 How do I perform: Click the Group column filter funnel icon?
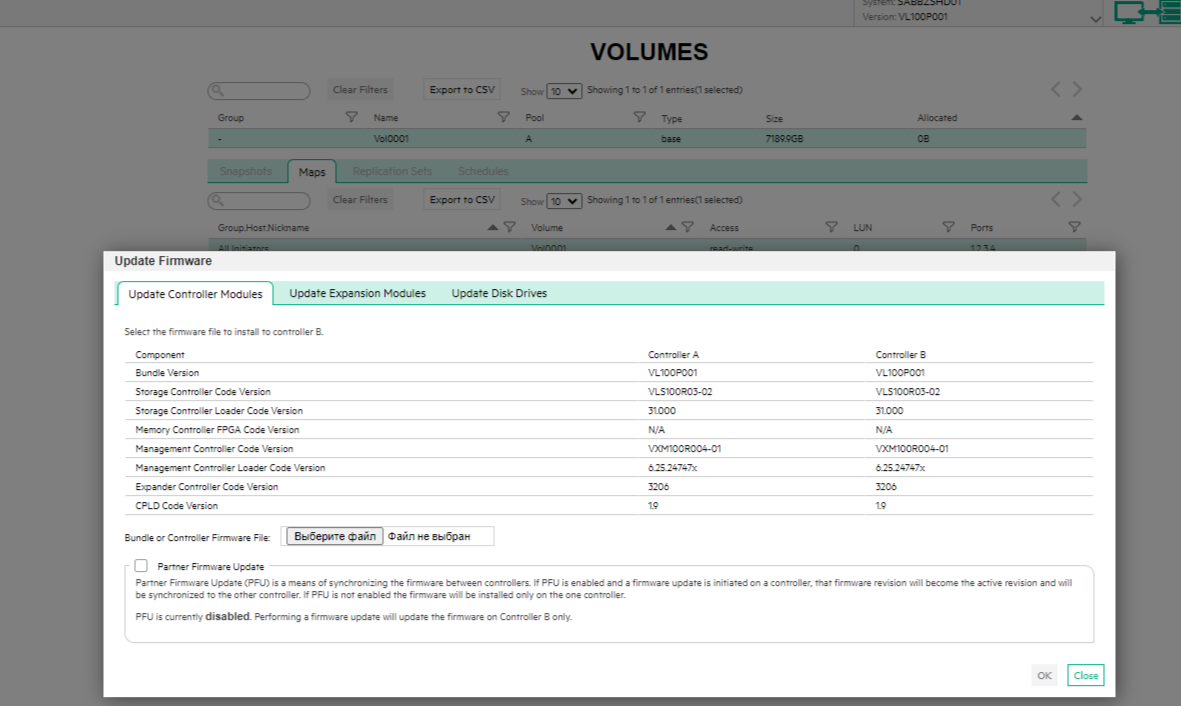351,117
